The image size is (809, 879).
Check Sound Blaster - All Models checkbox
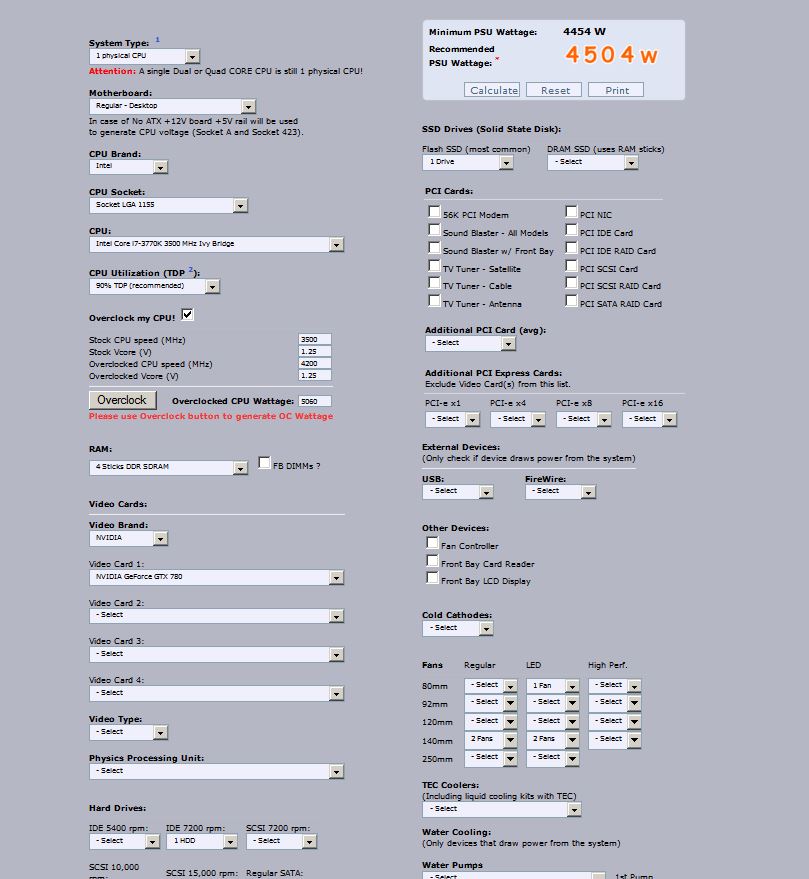(434, 229)
